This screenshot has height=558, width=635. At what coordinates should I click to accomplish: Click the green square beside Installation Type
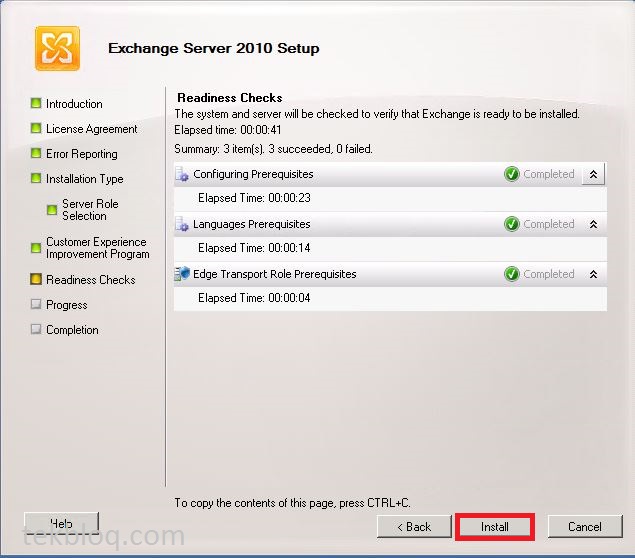tap(36, 178)
